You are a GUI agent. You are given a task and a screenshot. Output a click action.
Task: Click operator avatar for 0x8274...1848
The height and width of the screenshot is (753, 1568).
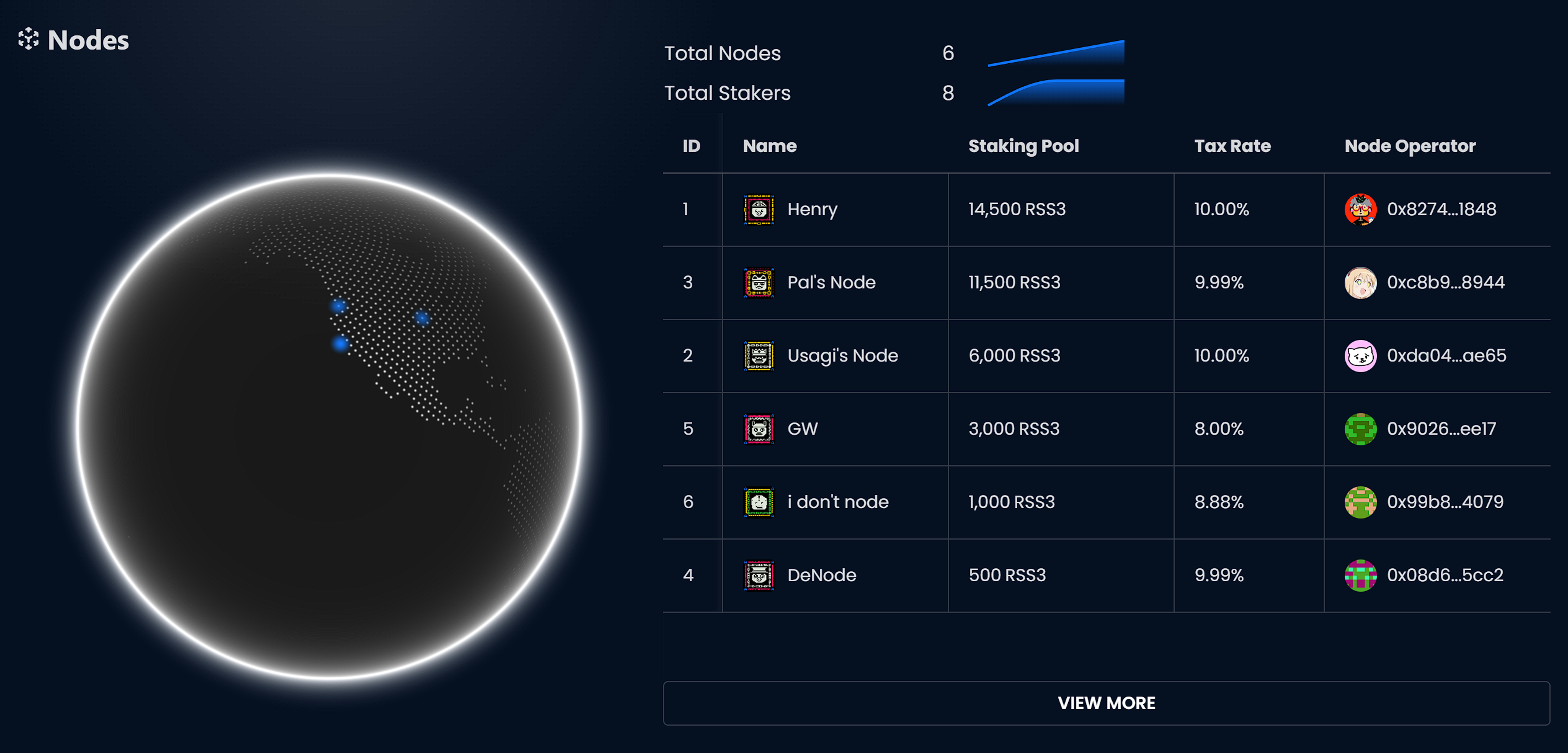(x=1360, y=210)
